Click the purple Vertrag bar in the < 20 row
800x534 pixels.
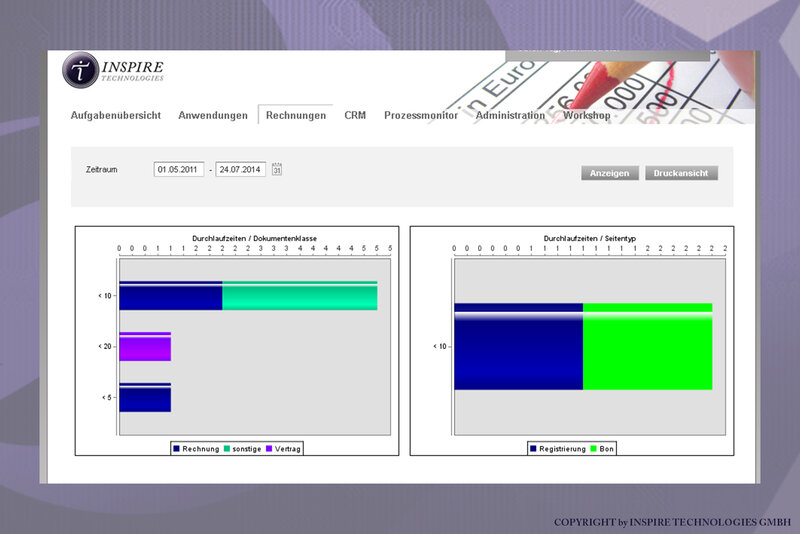(145, 347)
